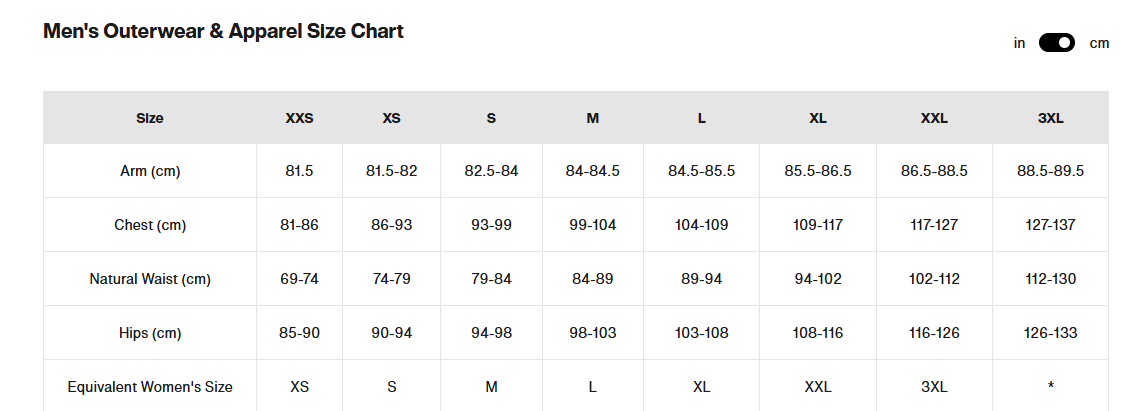Screen dimensions: 1142x411
Task: Click the Equivalent Women's Size row label
Action: tap(150, 387)
